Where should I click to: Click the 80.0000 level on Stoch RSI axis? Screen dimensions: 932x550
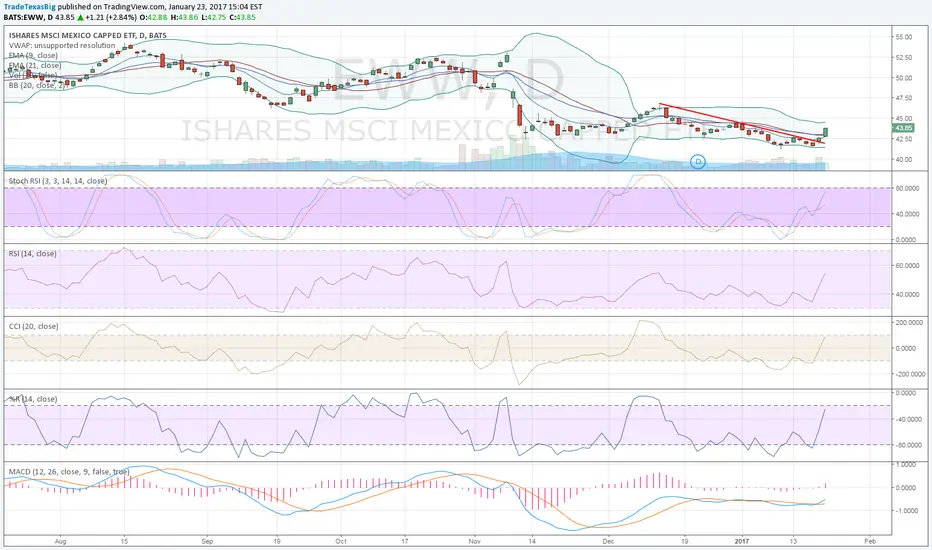tap(907, 188)
